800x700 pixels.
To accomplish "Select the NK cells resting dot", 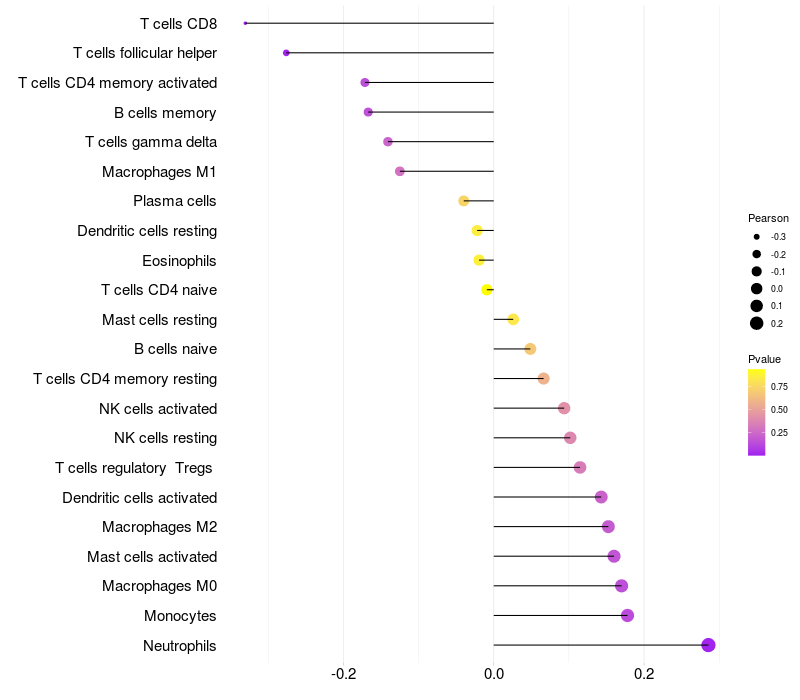I will point(570,438).
